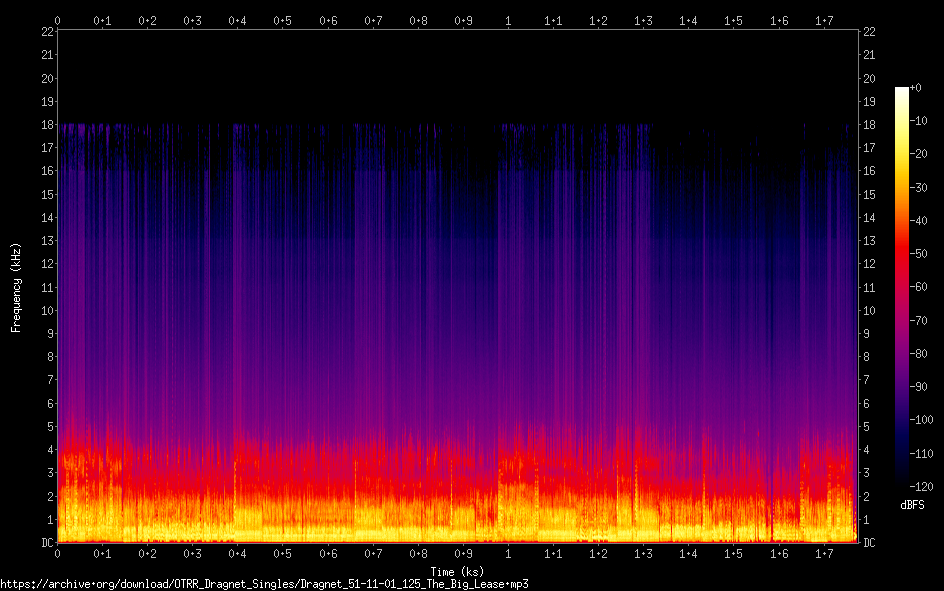Click the Frequency (kHz) axis label
944x591 pixels.
[16, 287]
